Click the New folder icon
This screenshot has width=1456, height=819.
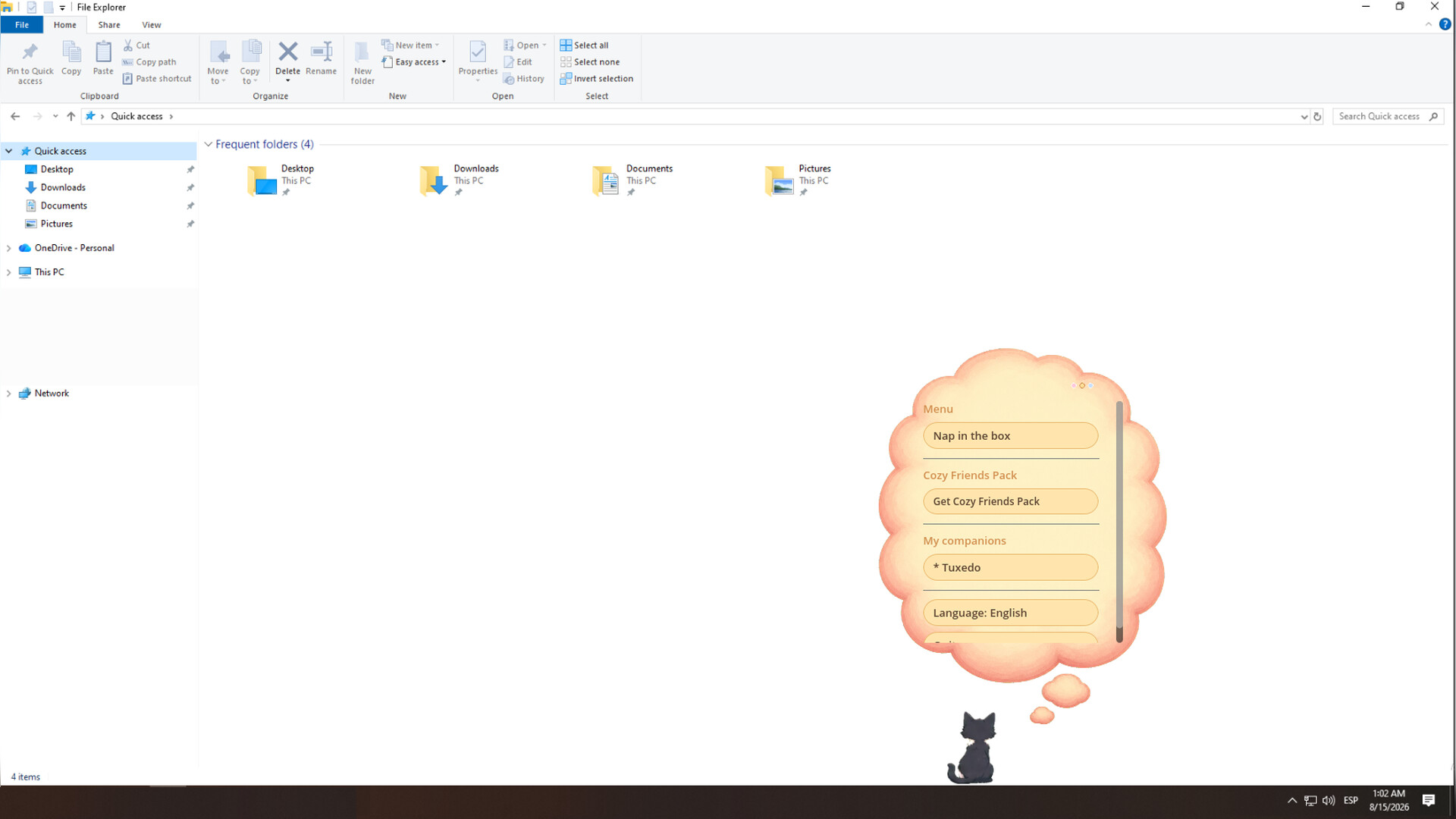[362, 52]
